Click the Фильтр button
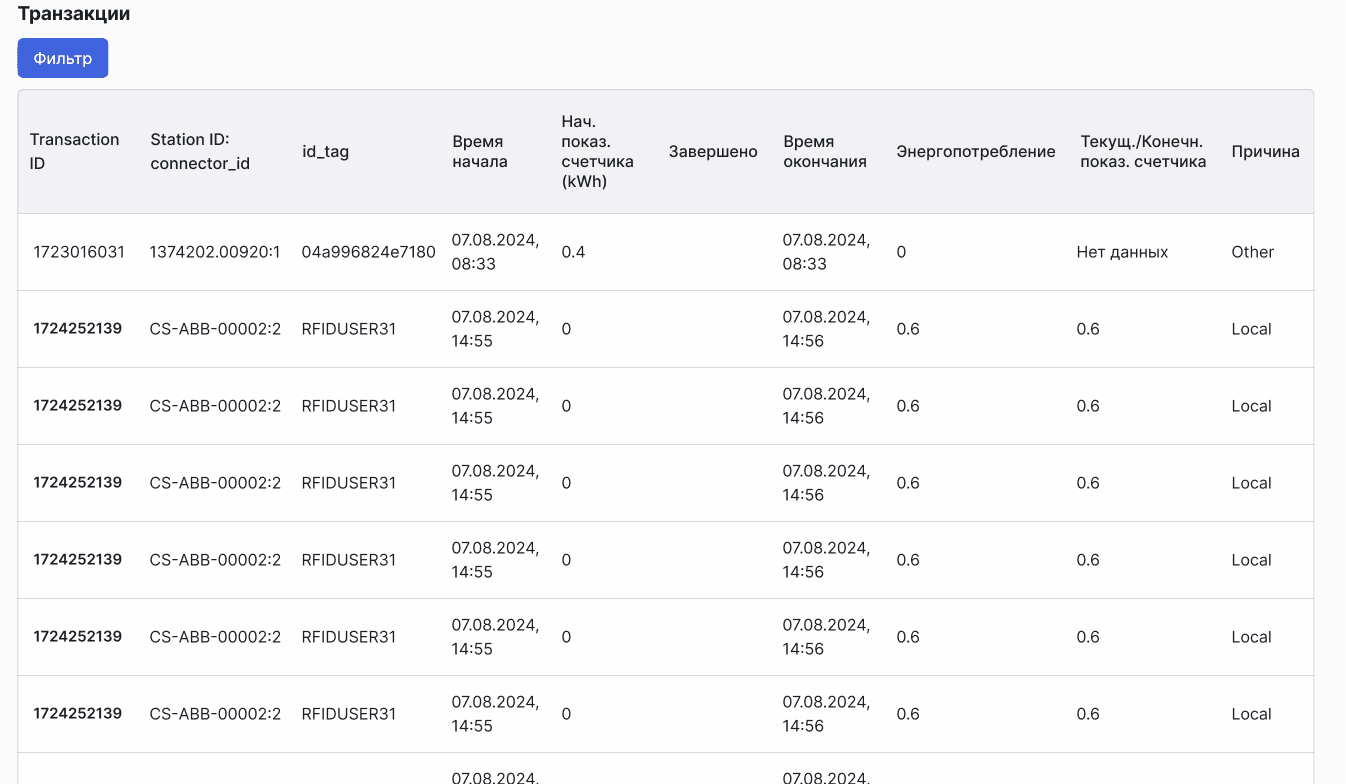 click(x=62, y=58)
